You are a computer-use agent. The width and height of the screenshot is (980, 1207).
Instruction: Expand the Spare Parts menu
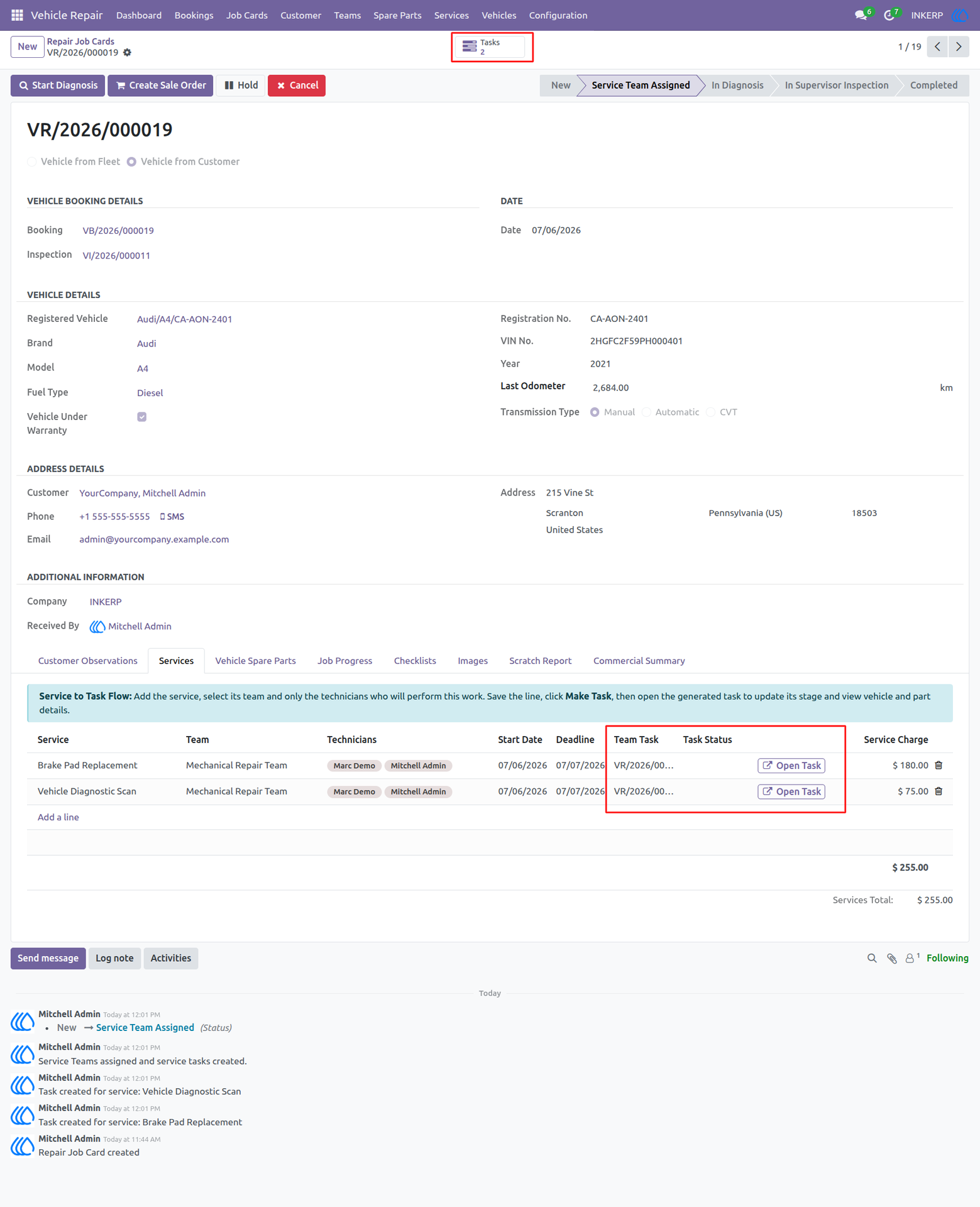[x=397, y=15]
